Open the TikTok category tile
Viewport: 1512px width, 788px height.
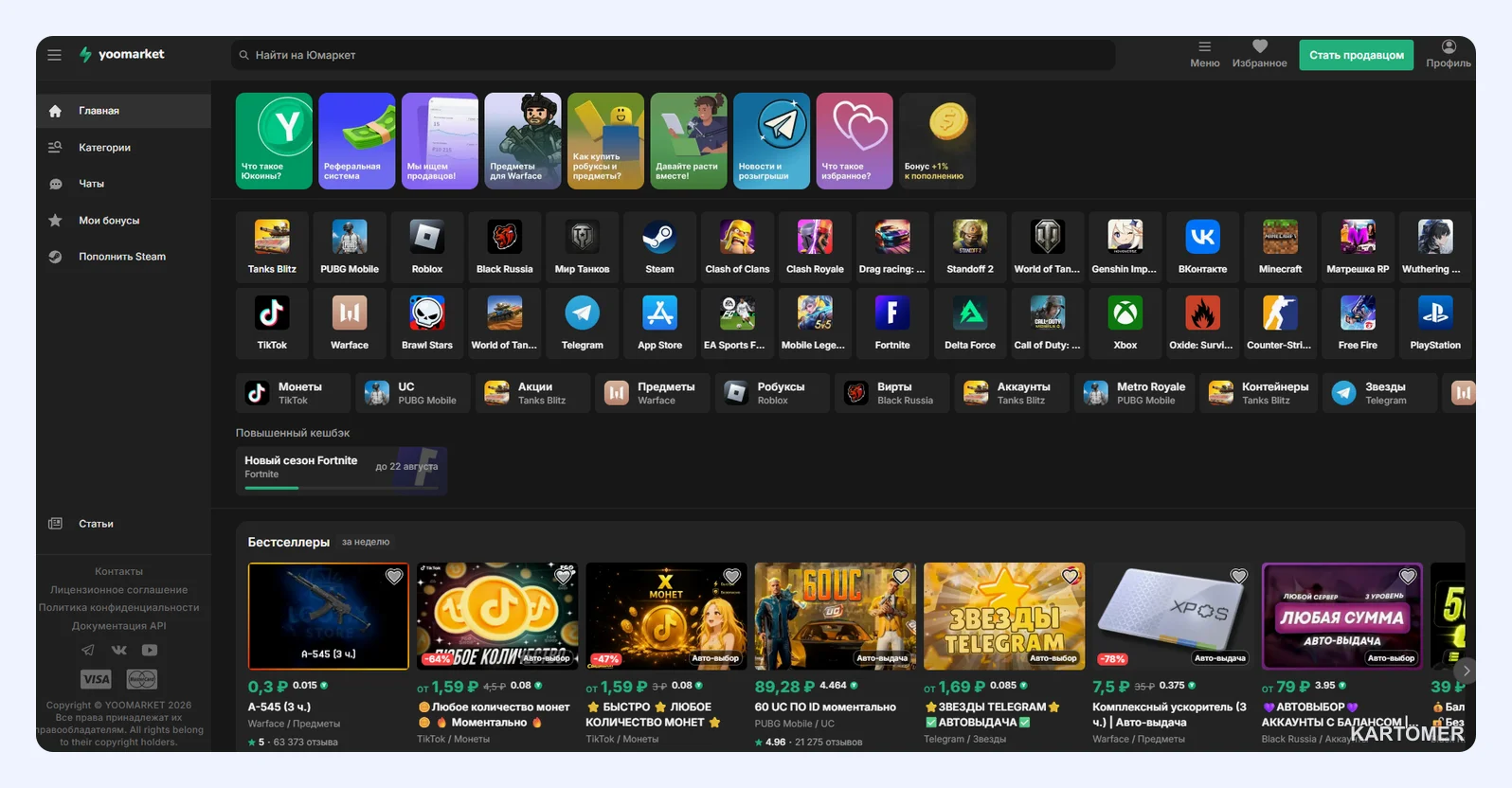pyautogui.click(x=272, y=323)
